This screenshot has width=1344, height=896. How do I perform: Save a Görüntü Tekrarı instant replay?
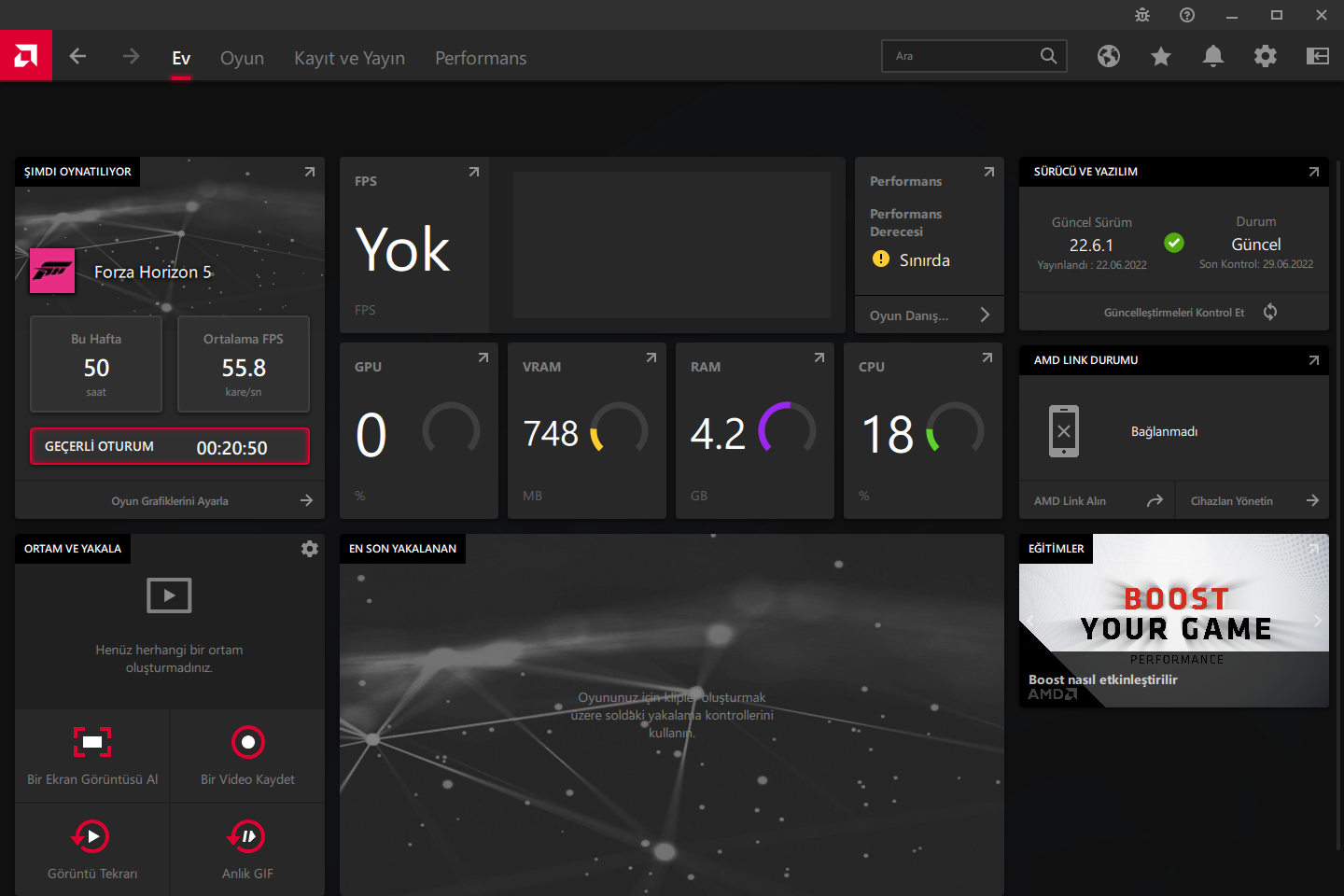pos(92,849)
